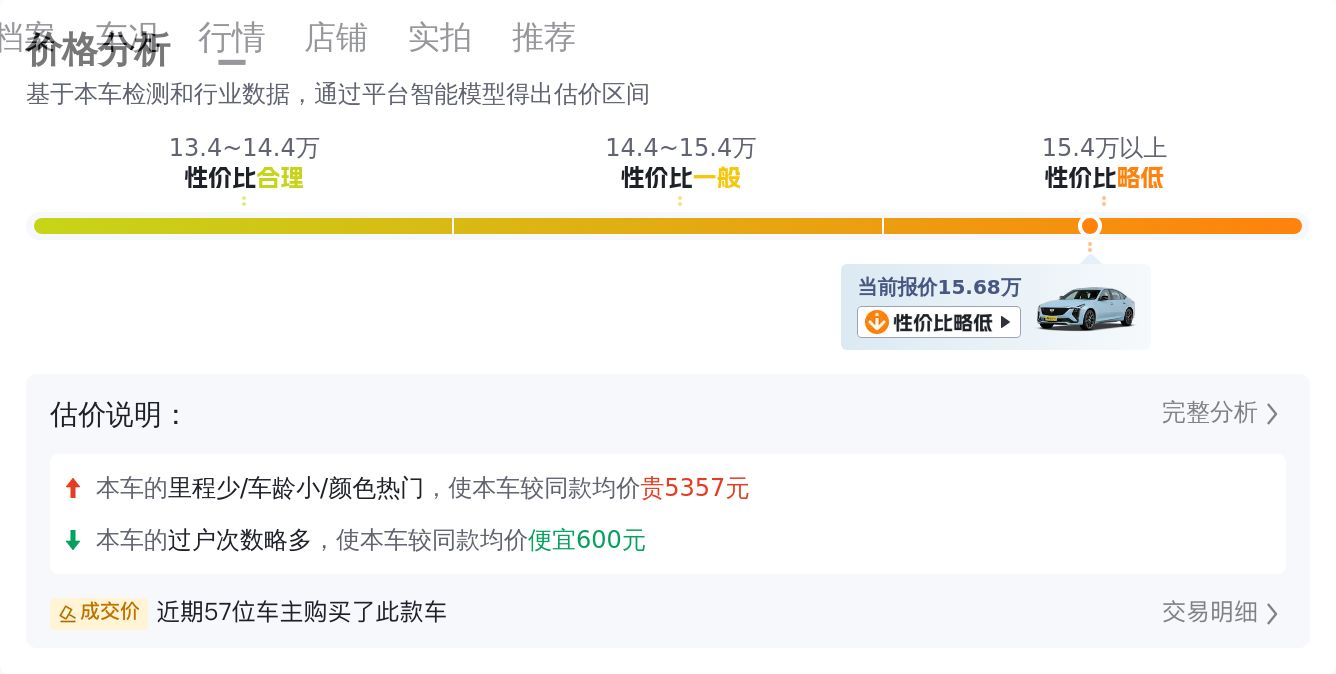
Task: Open 完整分析 full analysis link
Action: tap(1209, 413)
